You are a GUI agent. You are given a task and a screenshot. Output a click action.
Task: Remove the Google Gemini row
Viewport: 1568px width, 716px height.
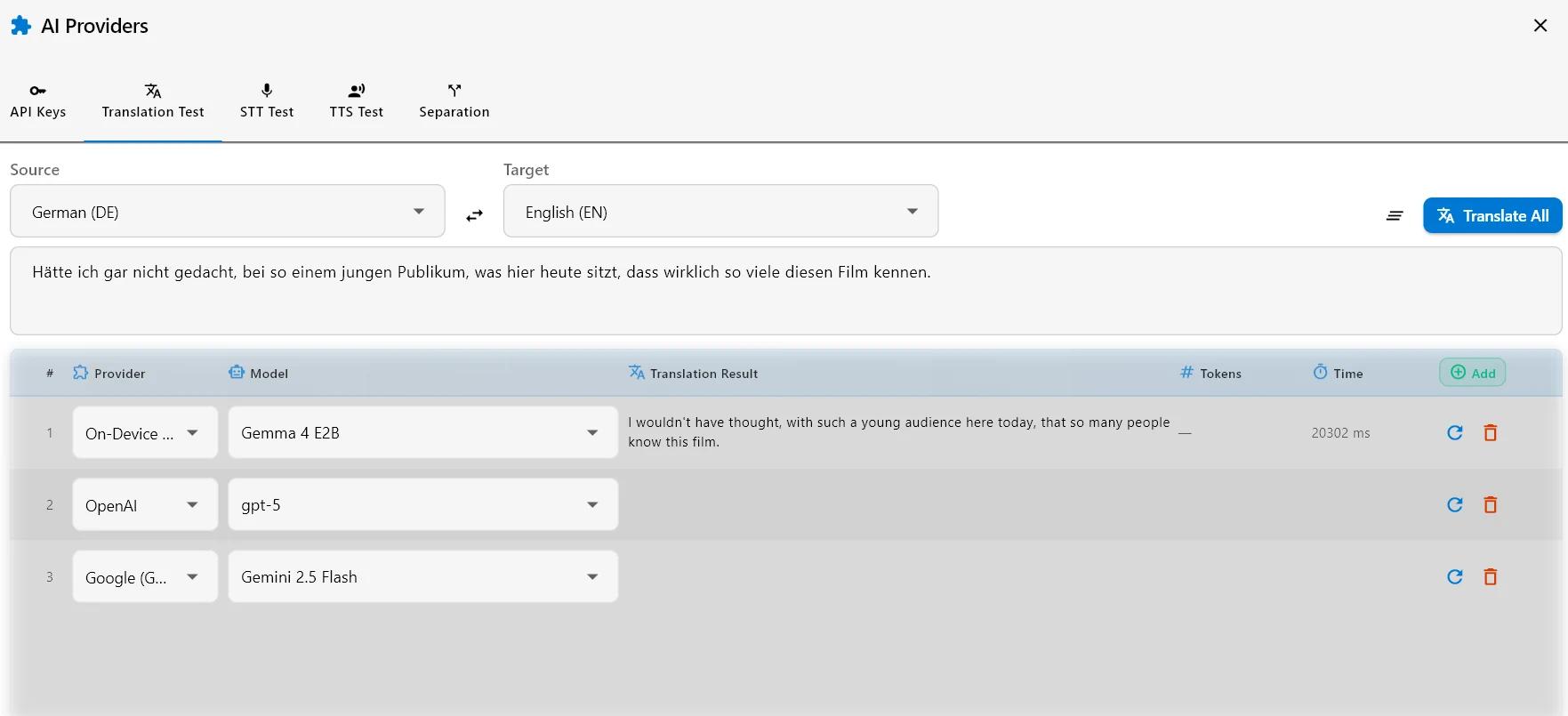pyautogui.click(x=1491, y=577)
